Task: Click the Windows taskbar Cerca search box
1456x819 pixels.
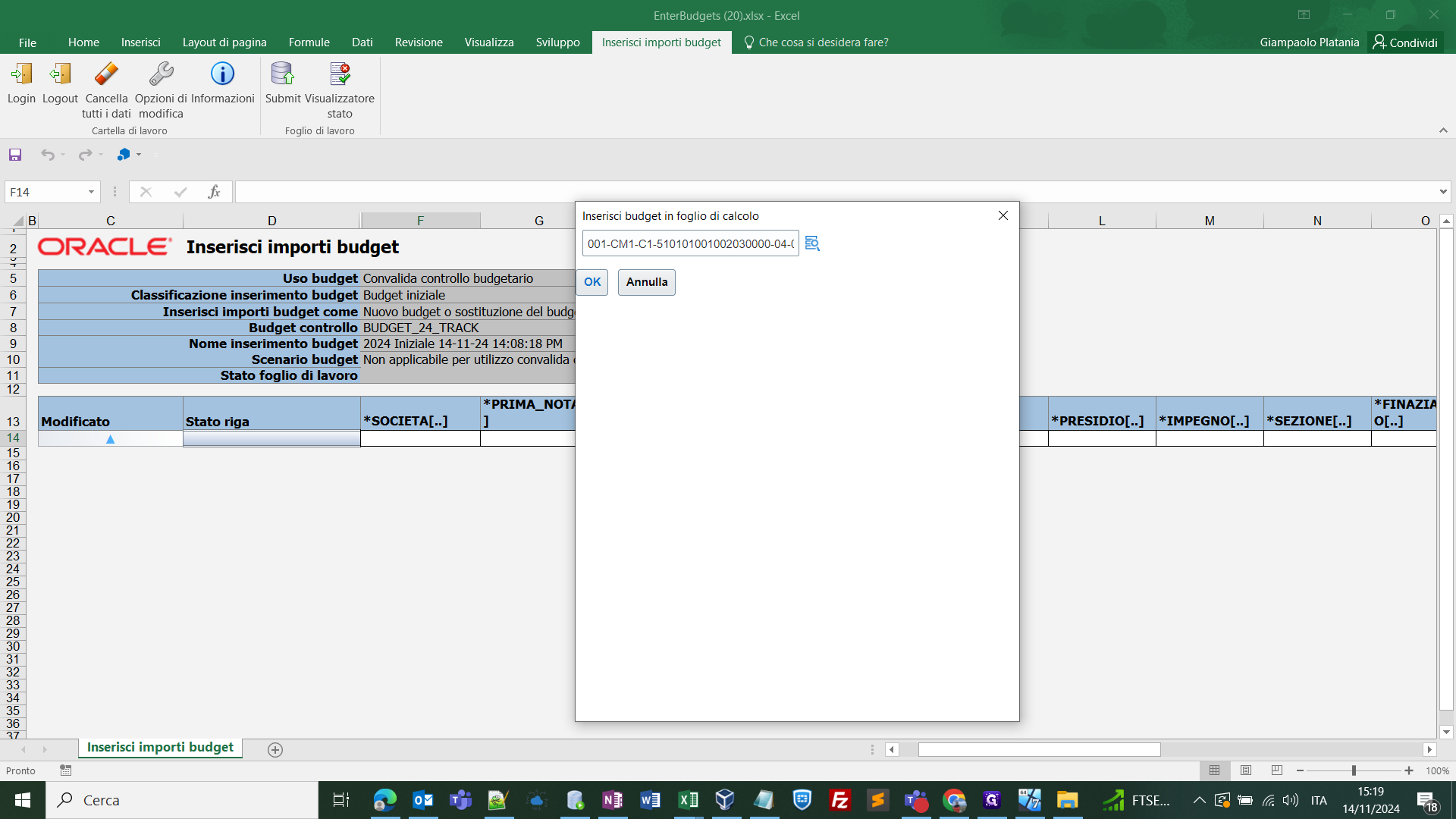Action: coord(182,800)
